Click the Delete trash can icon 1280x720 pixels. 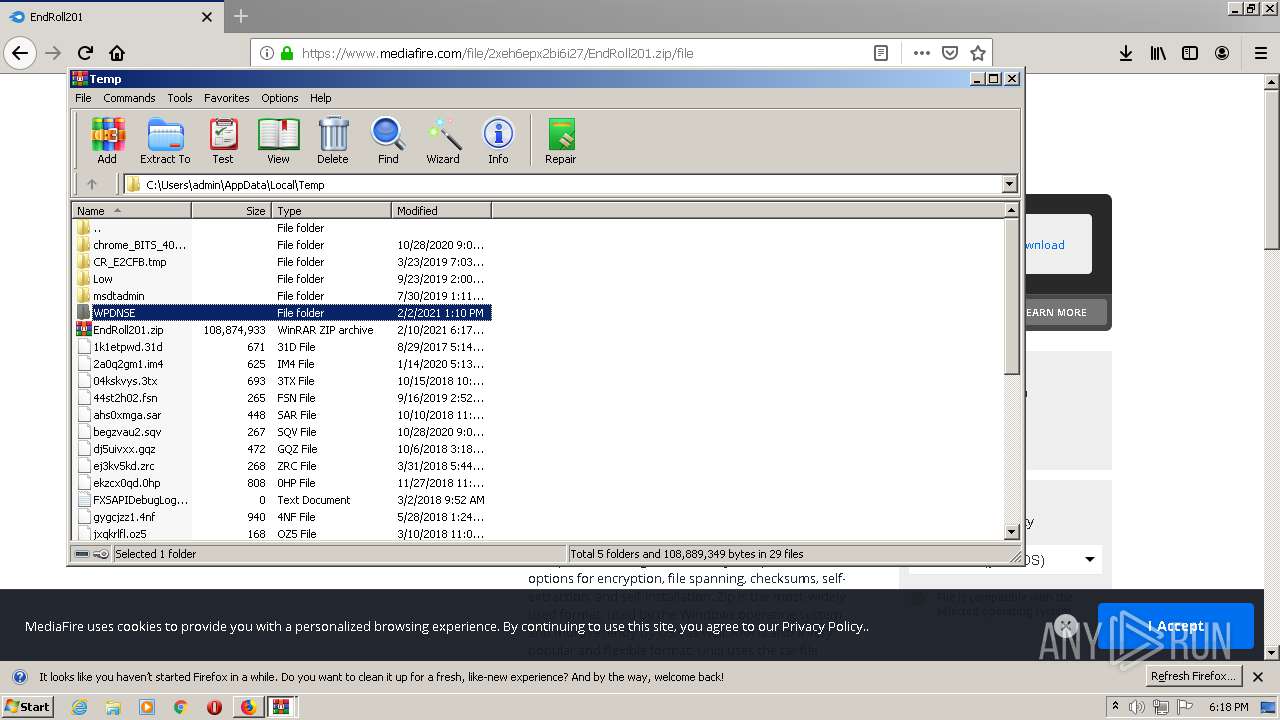pos(333,141)
